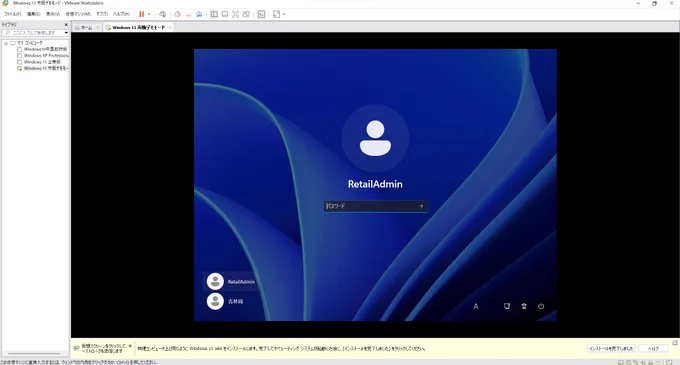
Task: Open network icon on login screen
Action: click(x=507, y=306)
